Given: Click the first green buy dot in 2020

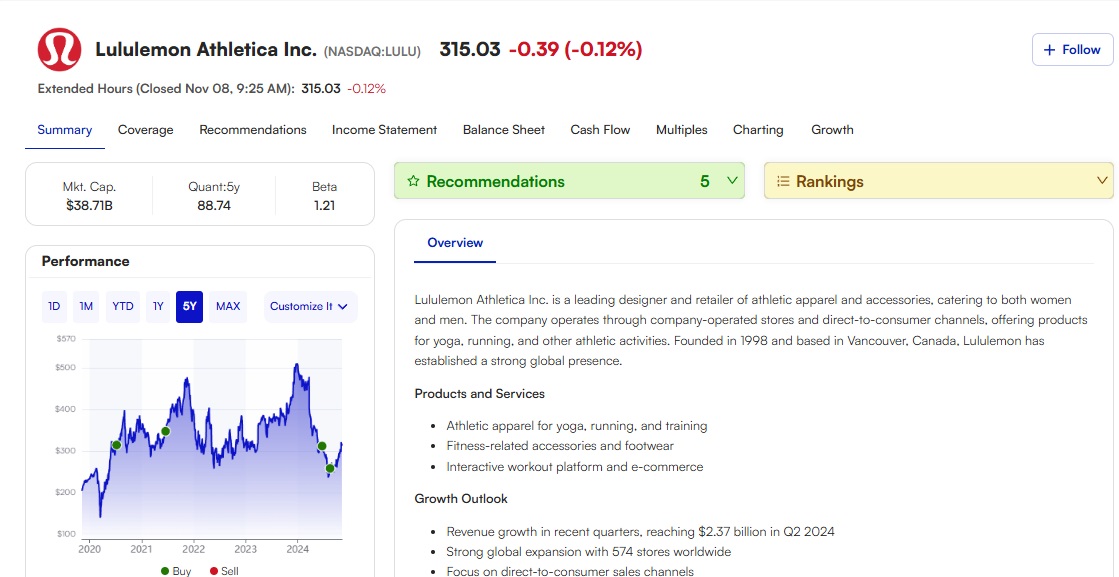Looking at the screenshot, I should 116,445.
